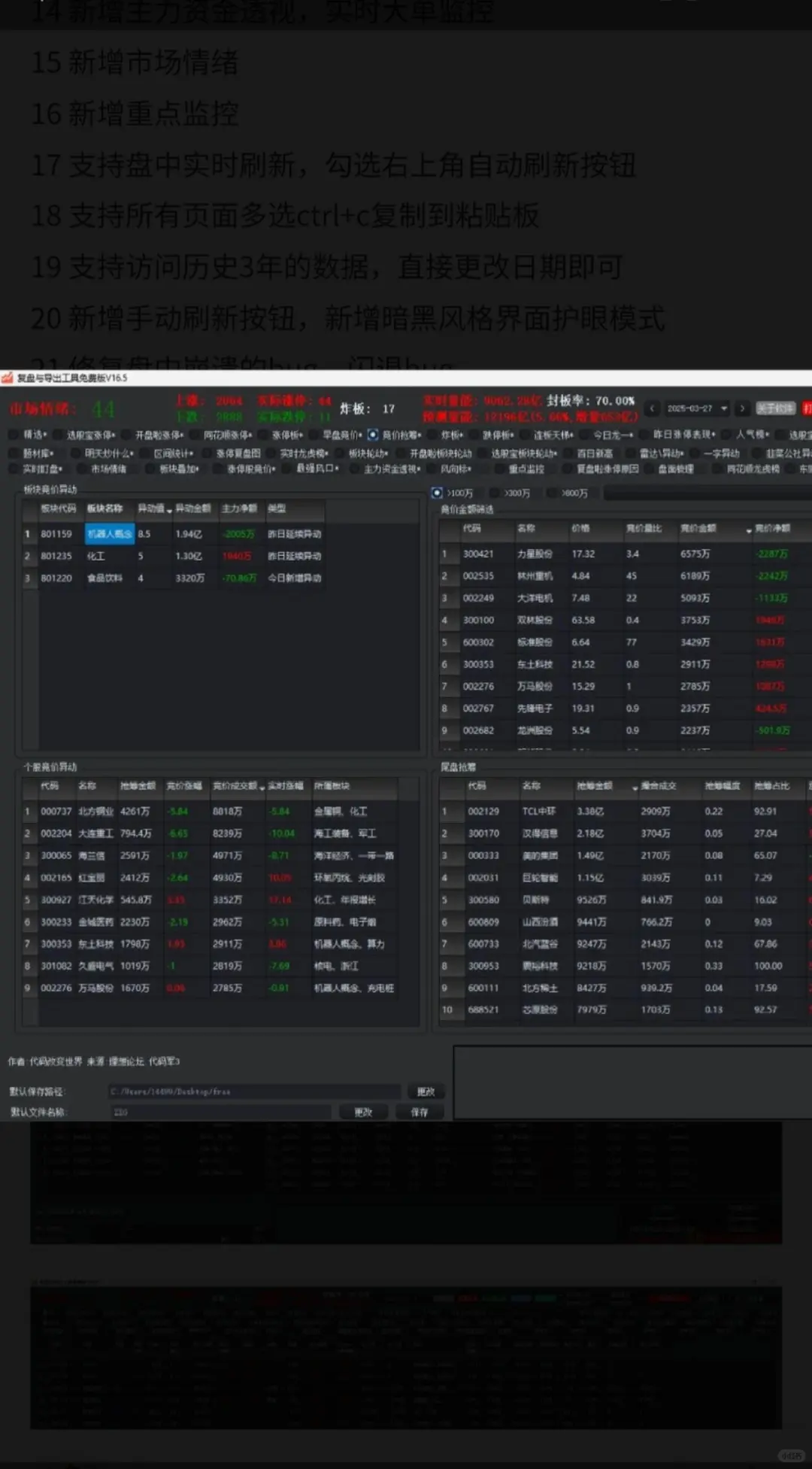Viewport: 812px width, 1469px height.
Task: Select the 同花顺涨停 radio option
Action: (x=221, y=435)
